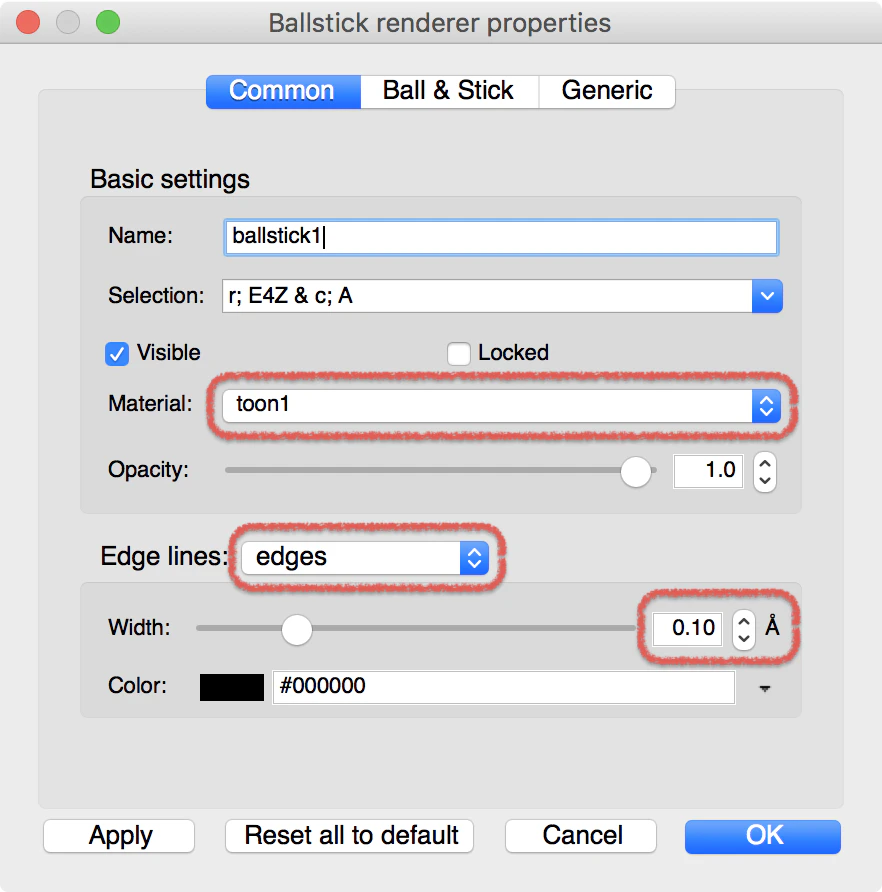Click the Selection text field
This screenshot has height=892, width=882.
coord(487,296)
